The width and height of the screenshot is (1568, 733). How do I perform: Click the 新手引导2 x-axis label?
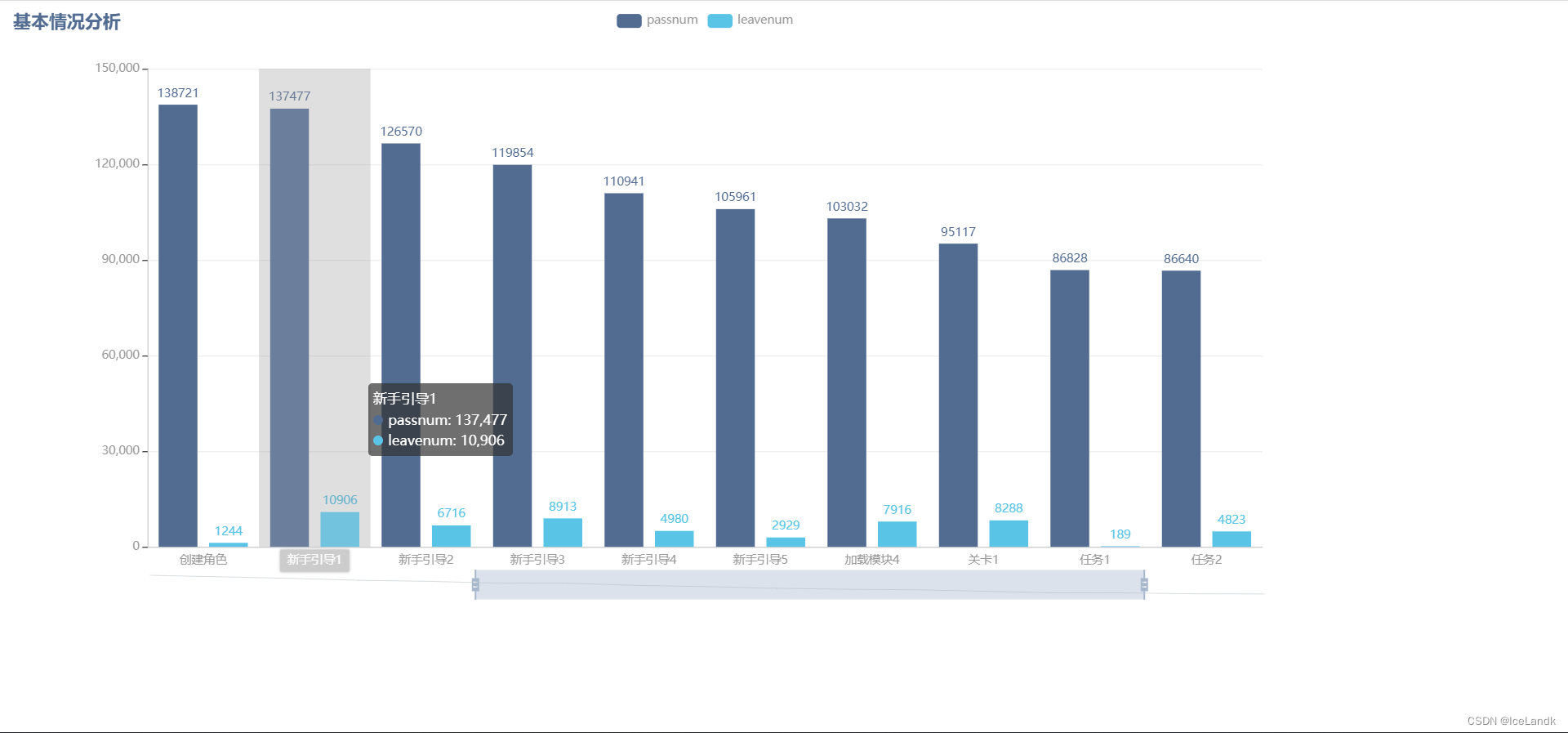[x=426, y=560]
